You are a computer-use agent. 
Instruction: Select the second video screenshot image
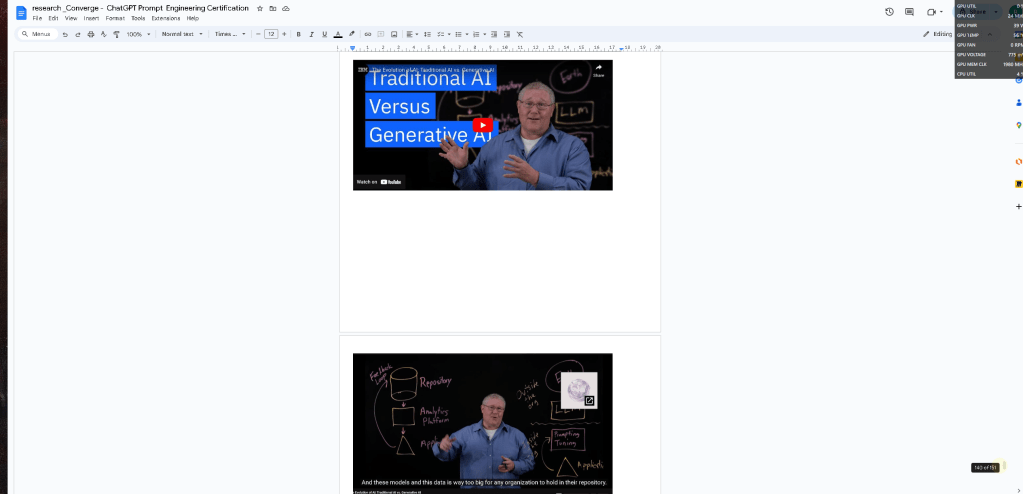click(483, 423)
